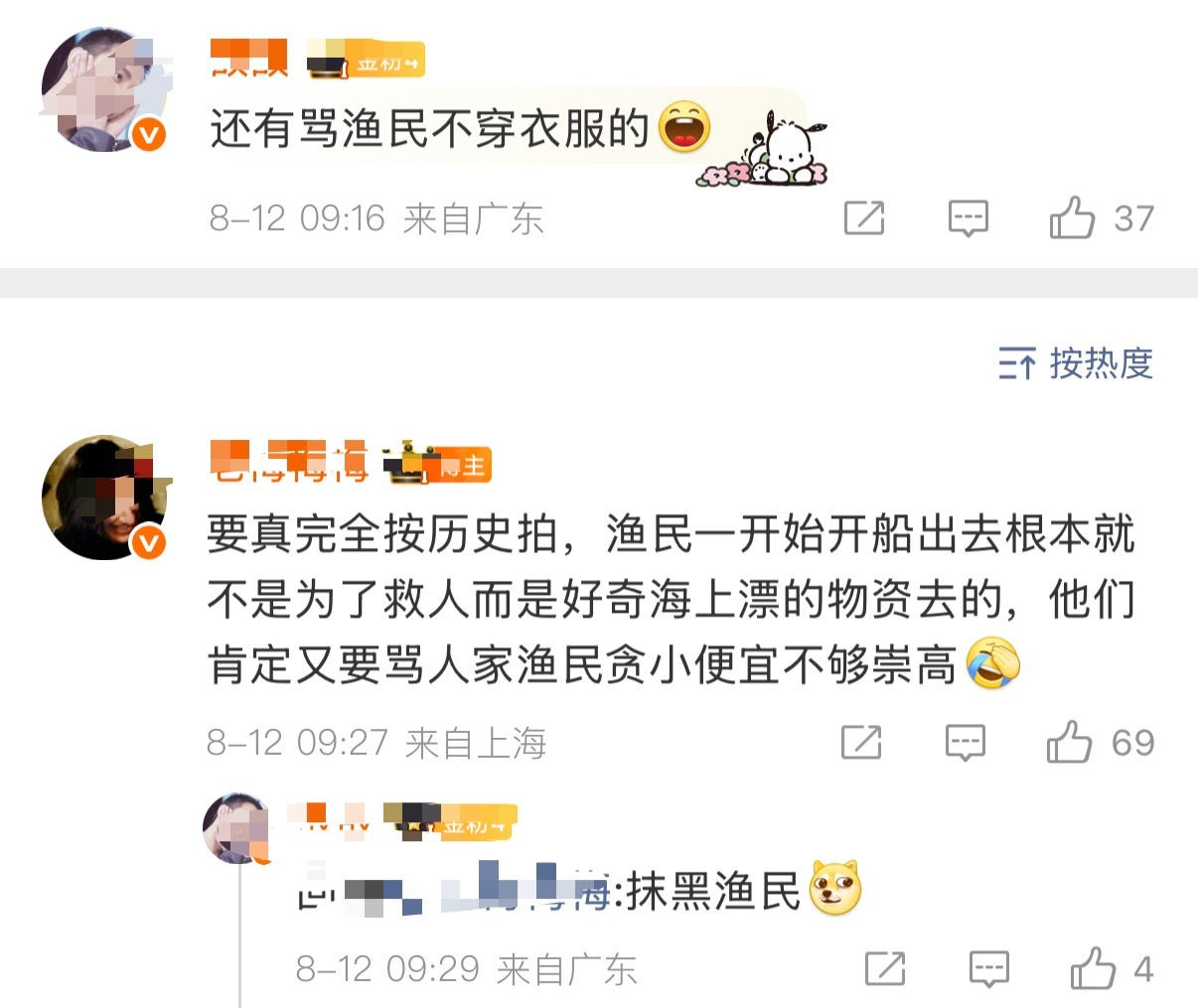Screen dimensions: 1198x1008
Task: Open replies for the 09:16 Guangdong comment
Action: pyautogui.click(x=968, y=218)
